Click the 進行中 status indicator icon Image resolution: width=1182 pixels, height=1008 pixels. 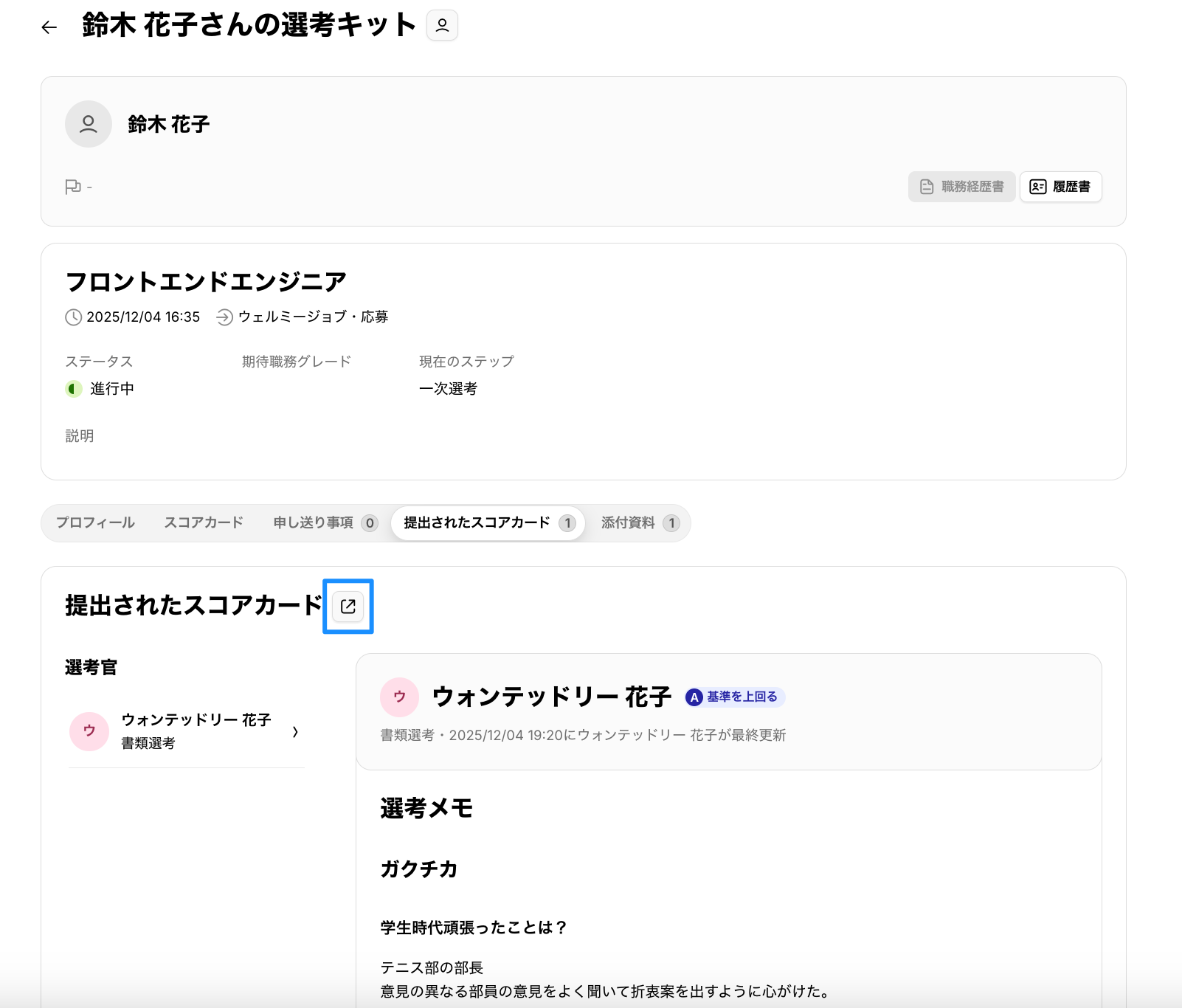pyautogui.click(x=74, y=389)
